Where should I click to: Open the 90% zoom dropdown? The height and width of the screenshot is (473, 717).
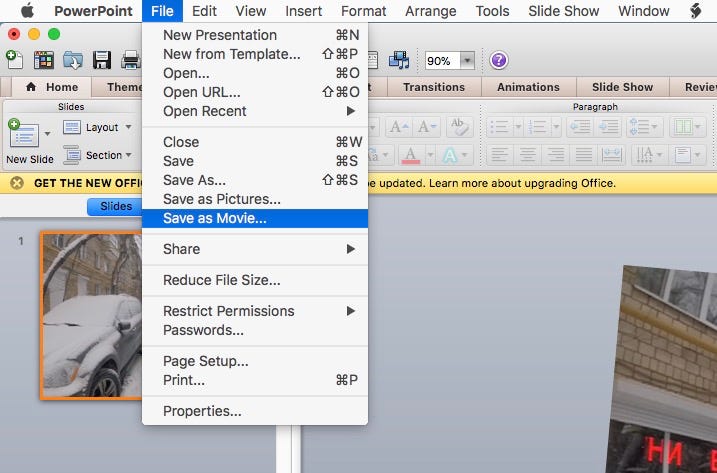pyautogui.click(x=467, y=60)
